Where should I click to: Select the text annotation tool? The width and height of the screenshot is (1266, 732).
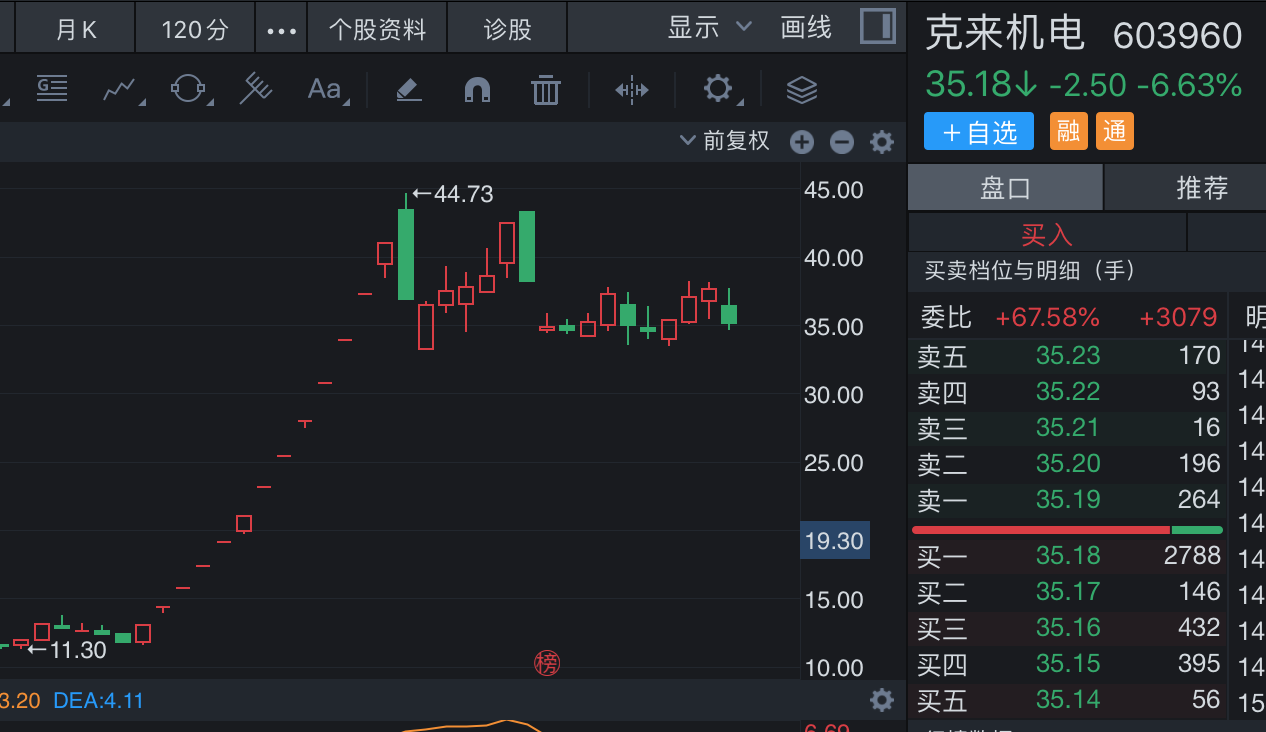pos(325,90)
